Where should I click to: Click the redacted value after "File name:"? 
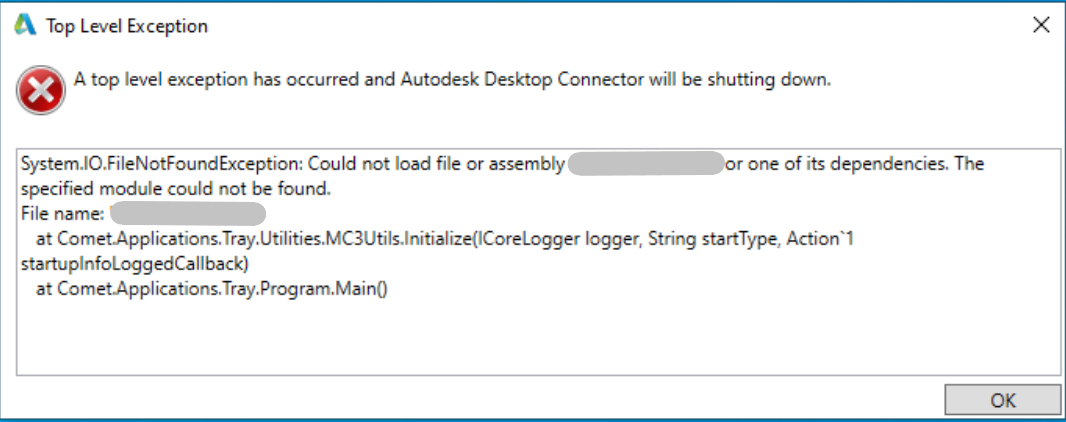(x=187, y=213)
